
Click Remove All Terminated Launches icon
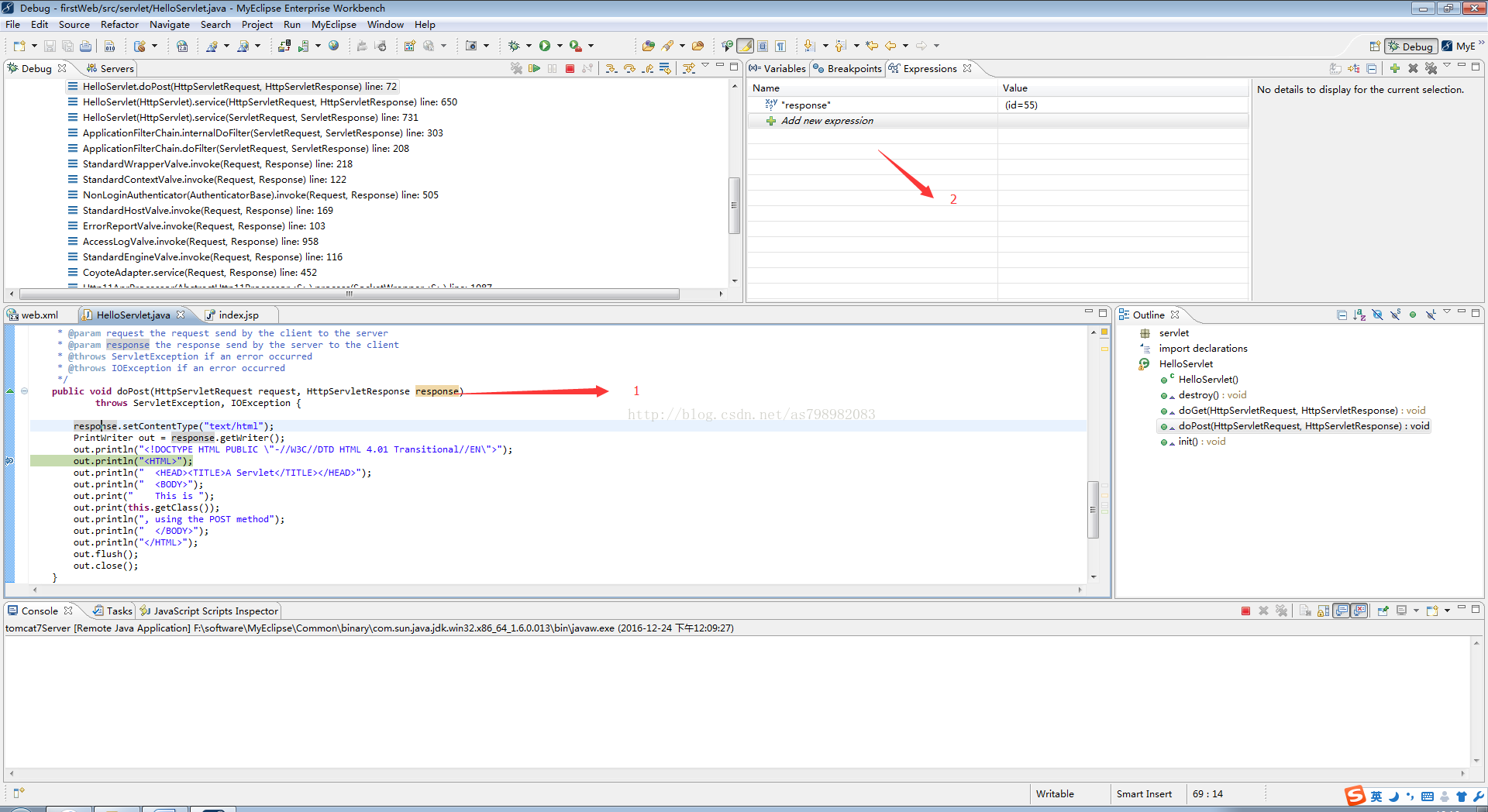coord(516,68)
